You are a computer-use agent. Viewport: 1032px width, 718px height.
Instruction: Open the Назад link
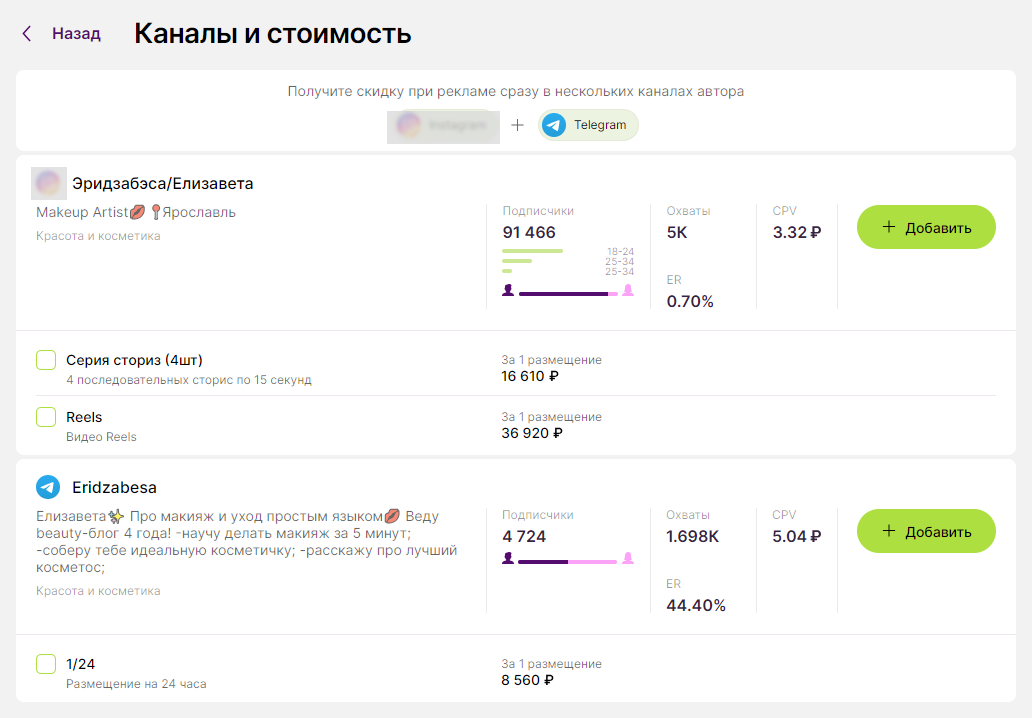point(75,32)
